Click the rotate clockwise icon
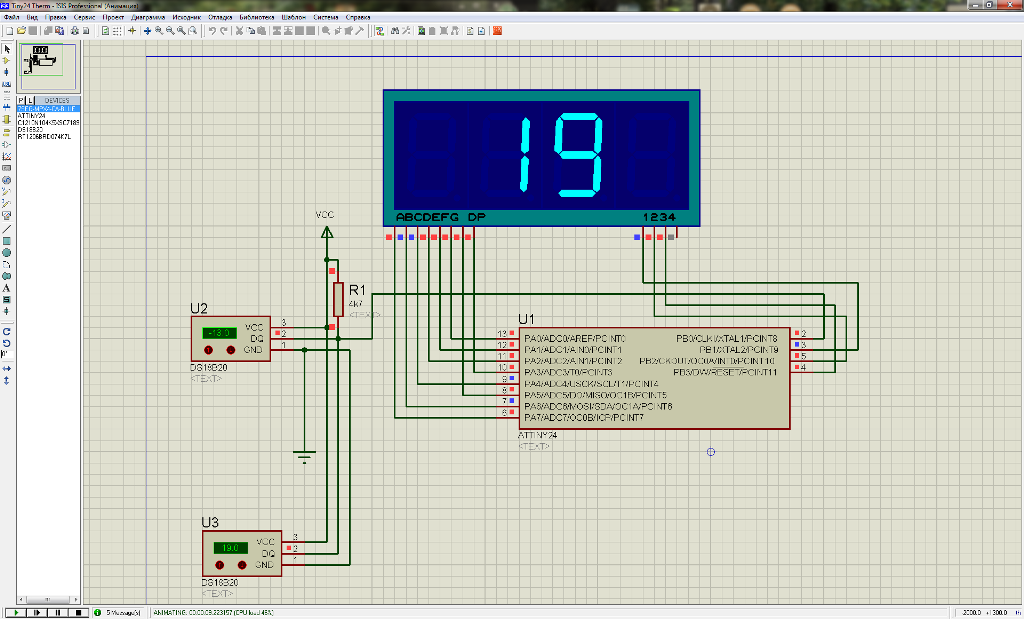The height and width of the screenshot is (619, 1024). 7,331
